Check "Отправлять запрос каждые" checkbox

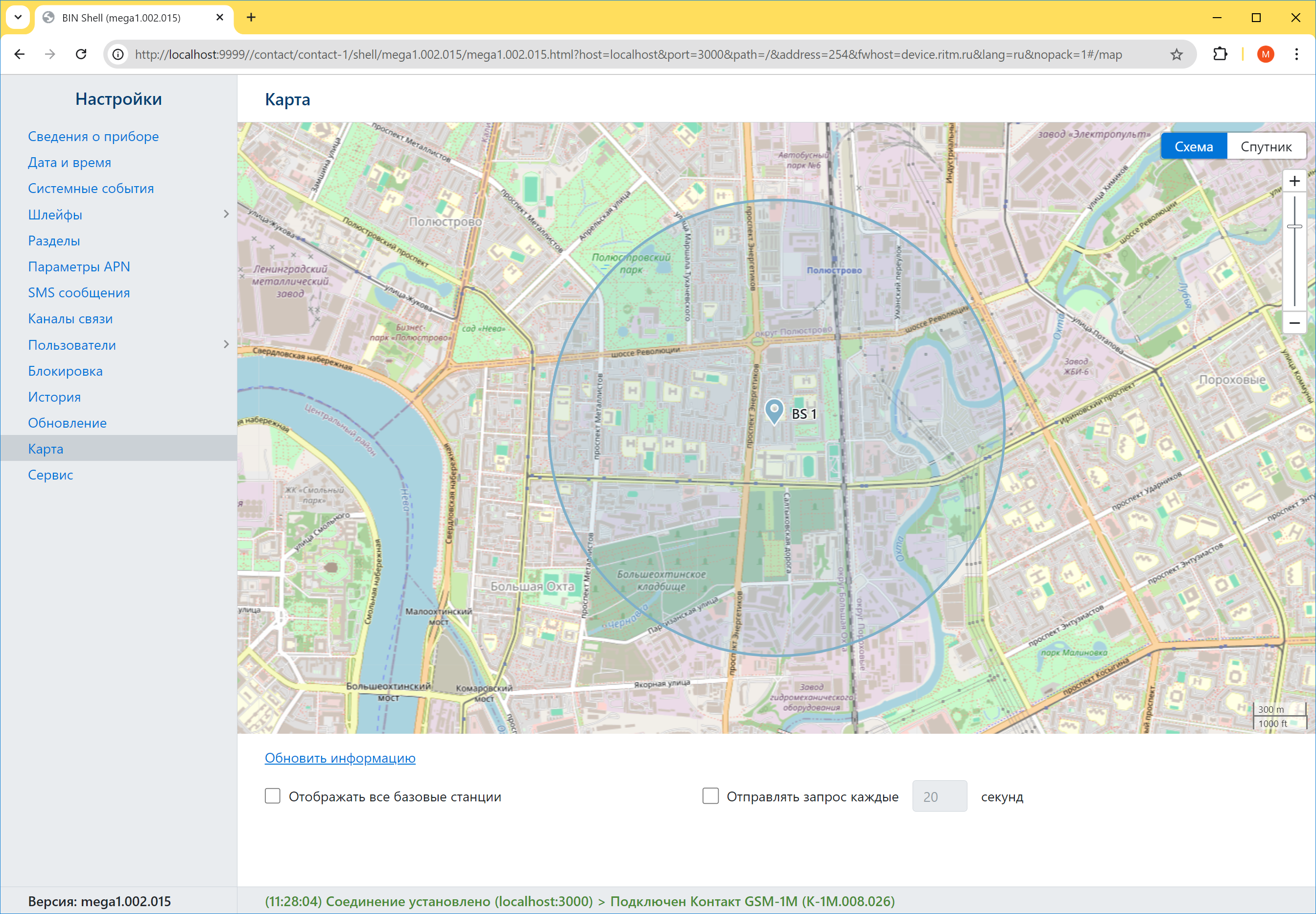pyautogui.click(x=710, y=796)
